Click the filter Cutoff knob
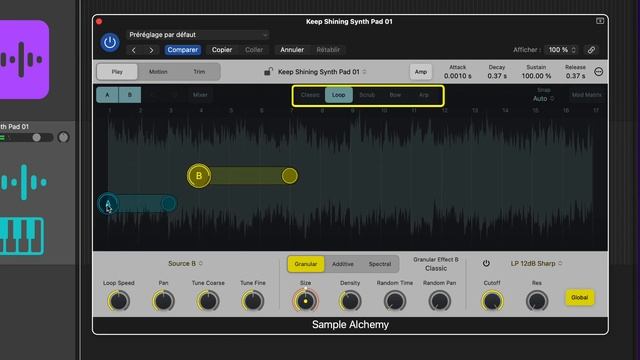The image size is (640, 360). click(492, 301)
